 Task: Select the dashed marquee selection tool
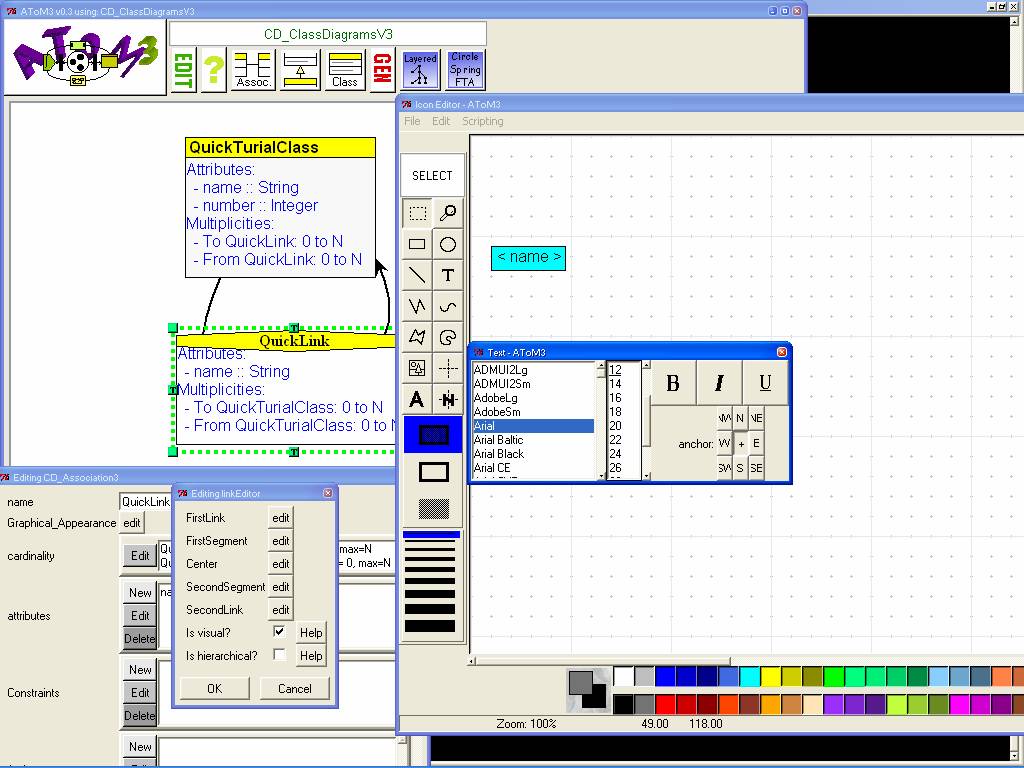coord(417,212)
